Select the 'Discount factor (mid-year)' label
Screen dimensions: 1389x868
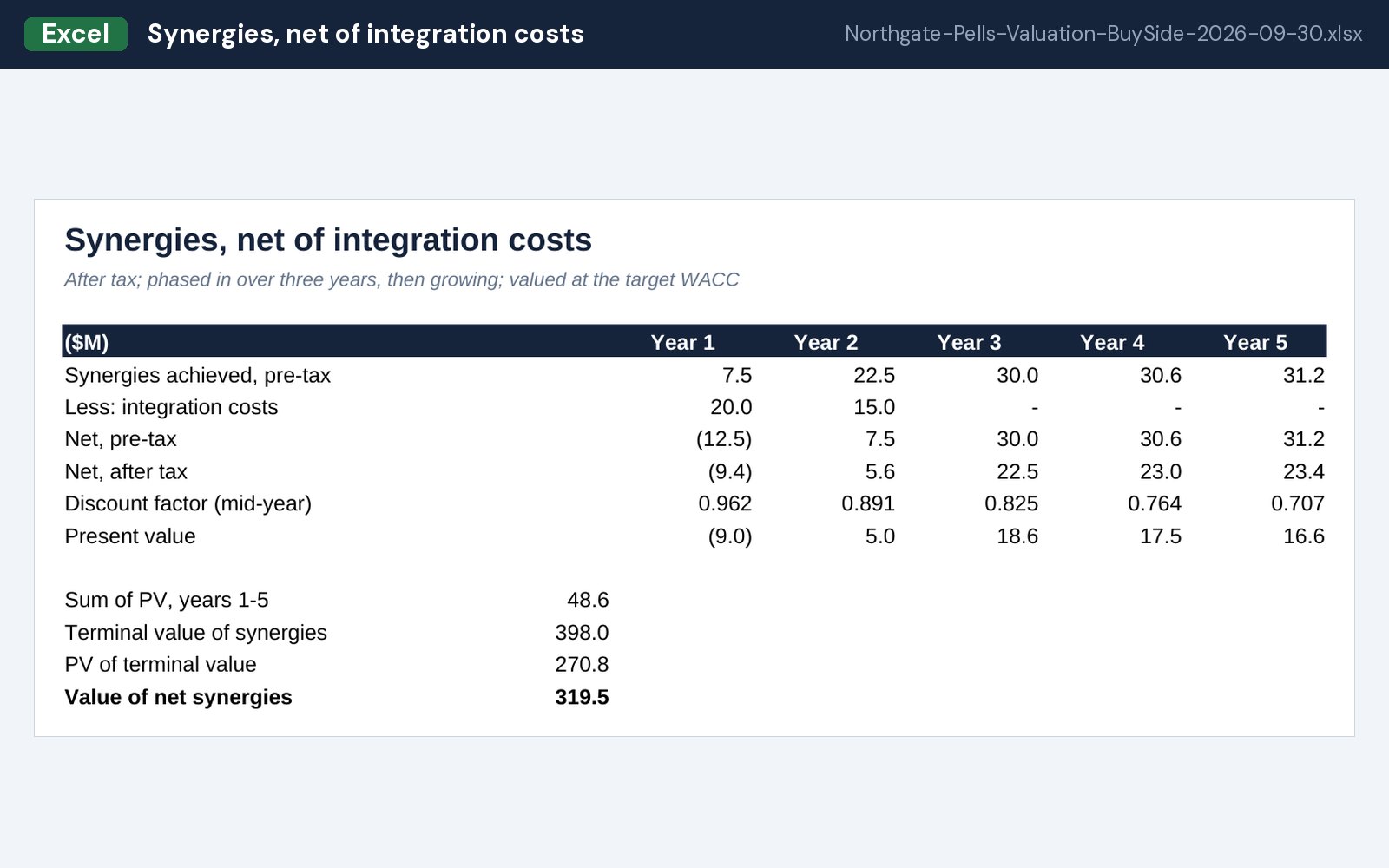pyautogui.click(x=188, y=503)
